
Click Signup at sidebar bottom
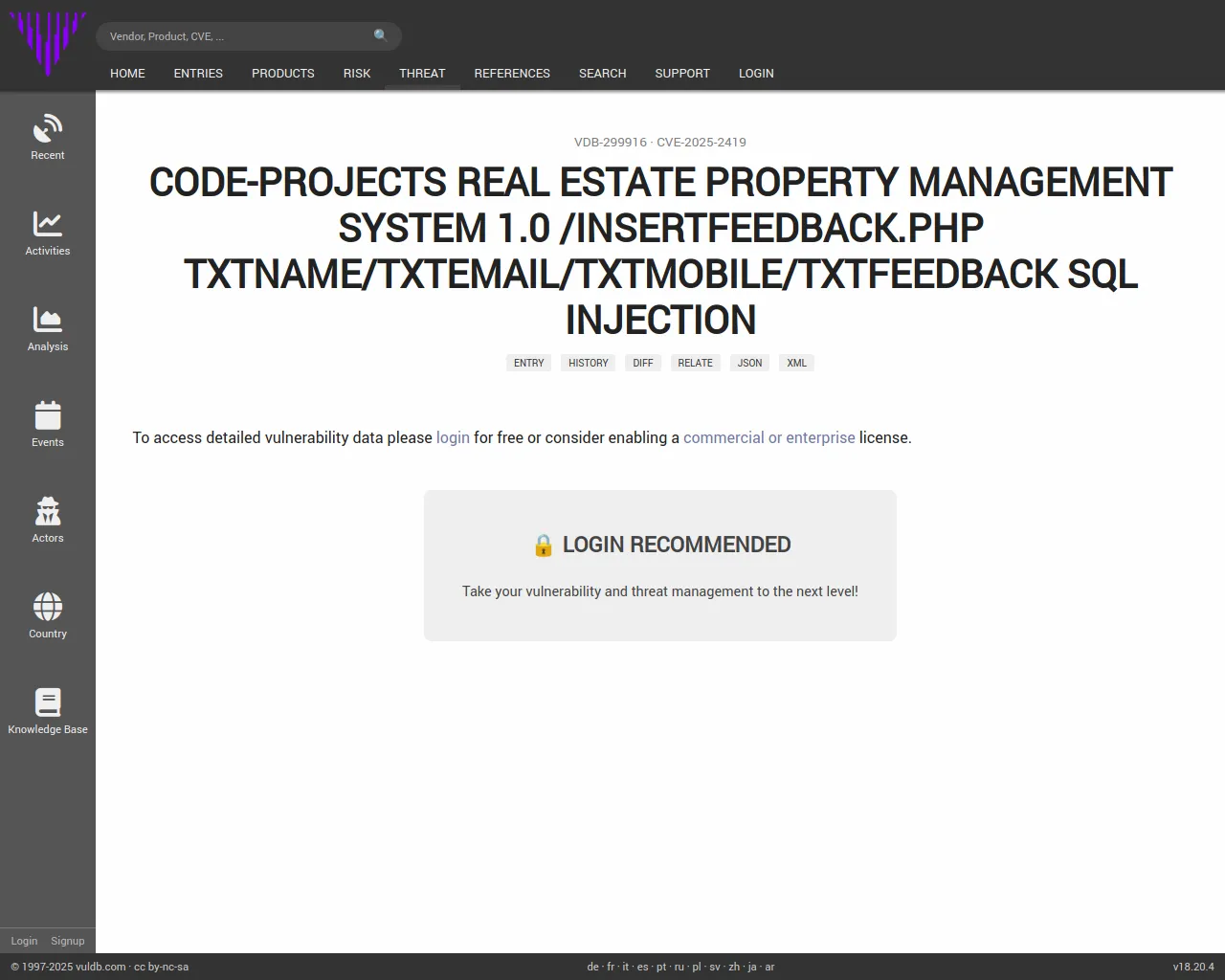[68, 941]
